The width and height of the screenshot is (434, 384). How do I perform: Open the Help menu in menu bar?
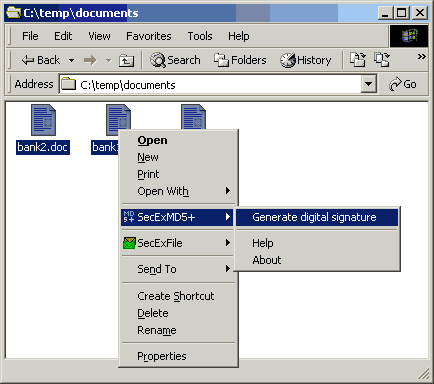(238, 36)
